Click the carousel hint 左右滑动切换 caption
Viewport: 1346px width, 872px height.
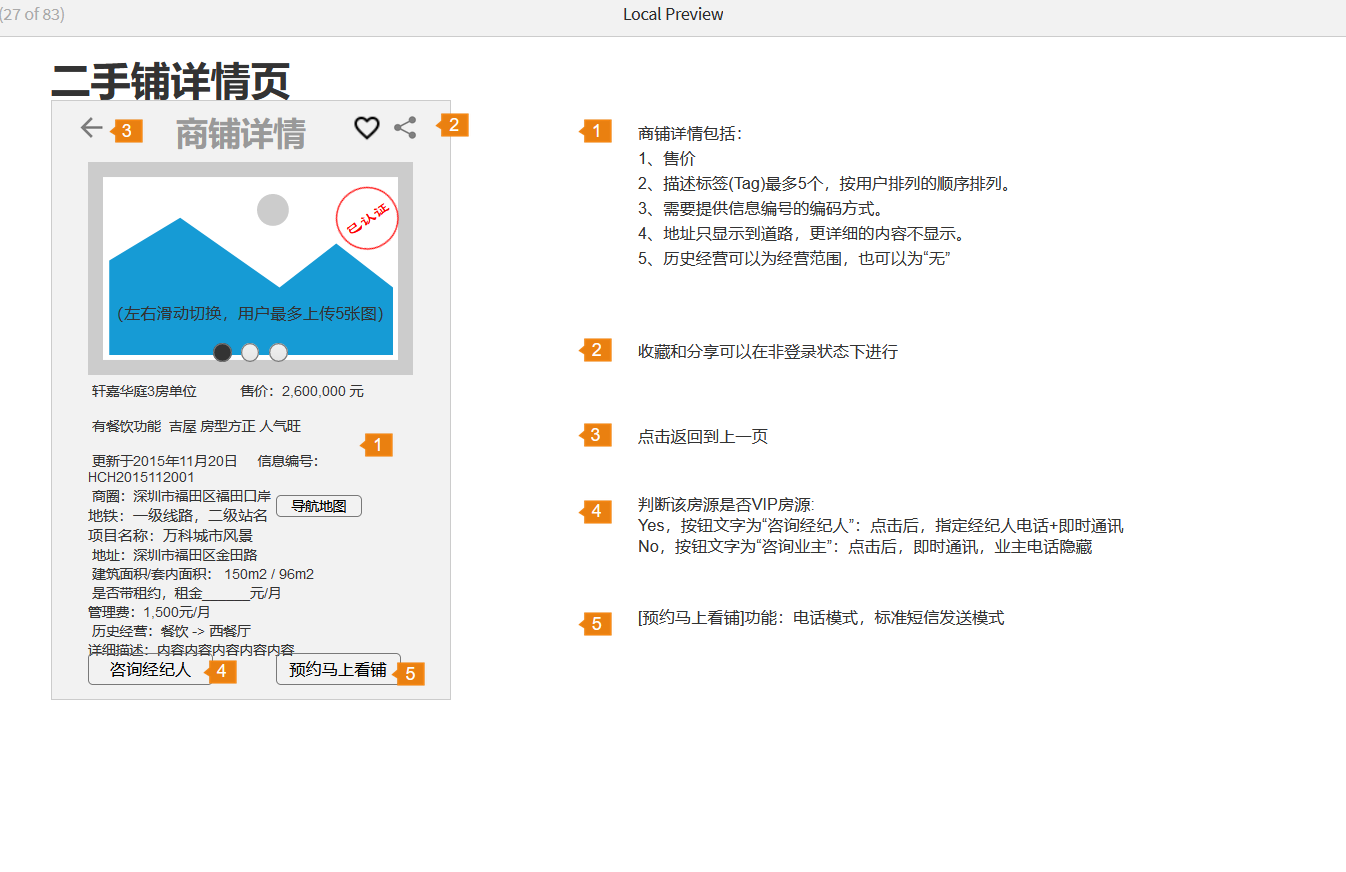click(250, 313)
